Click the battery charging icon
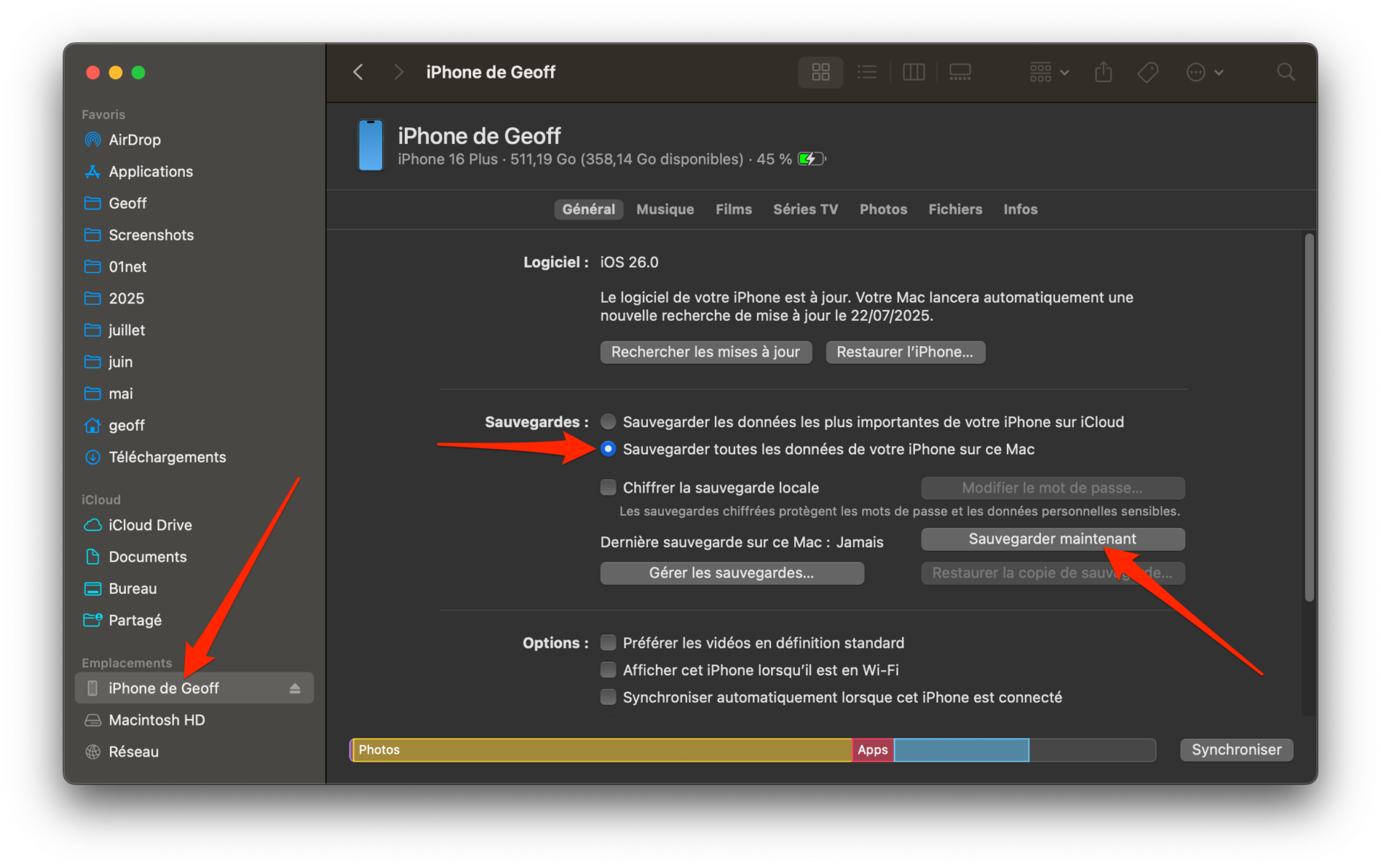 click(812, 159)
